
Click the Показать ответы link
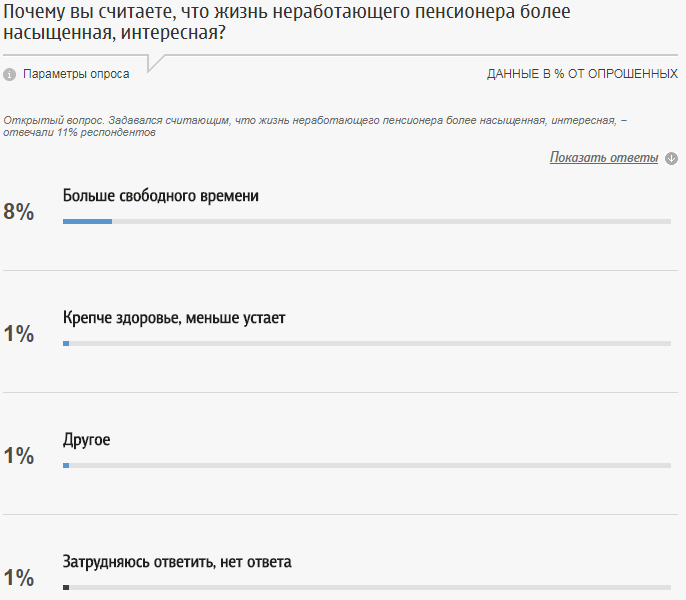click(x=604, y=158)
